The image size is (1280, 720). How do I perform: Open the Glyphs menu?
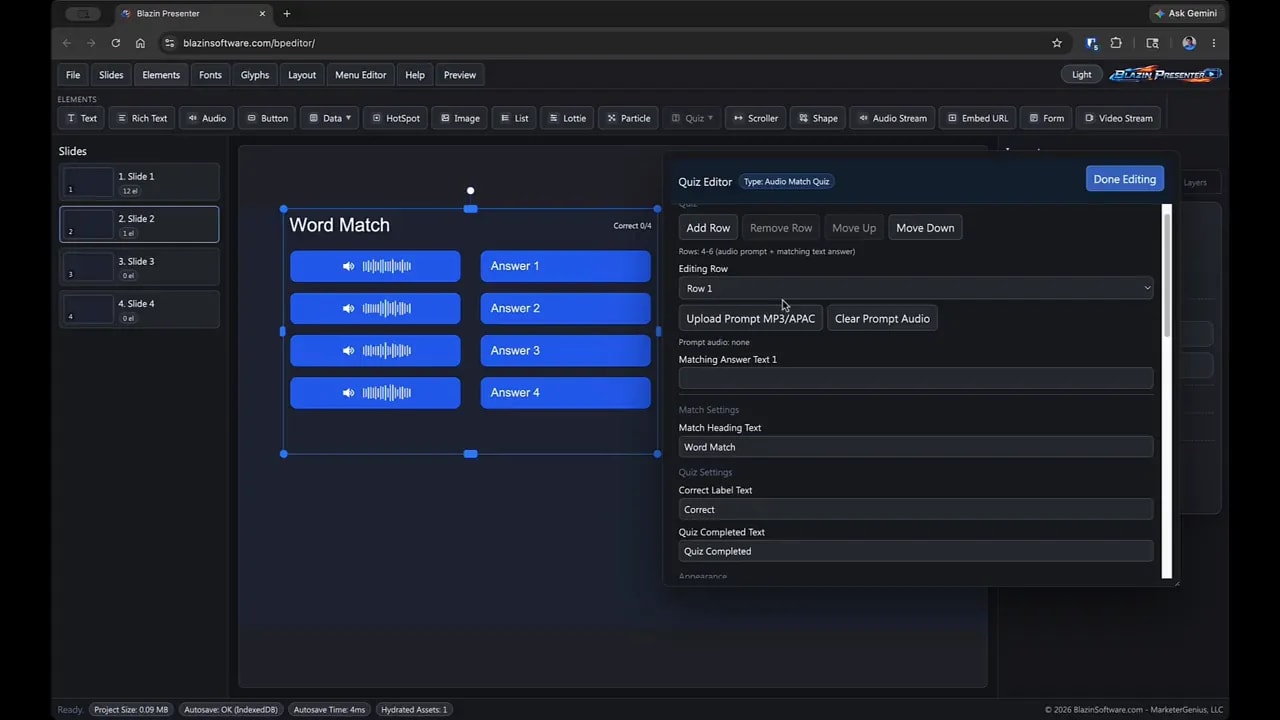click(255, 75)
